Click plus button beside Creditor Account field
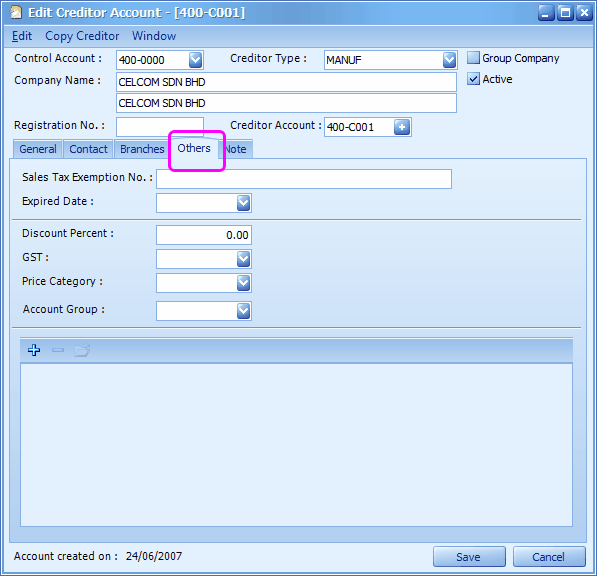Screen dimensions: 597x576 coord(402,127)
